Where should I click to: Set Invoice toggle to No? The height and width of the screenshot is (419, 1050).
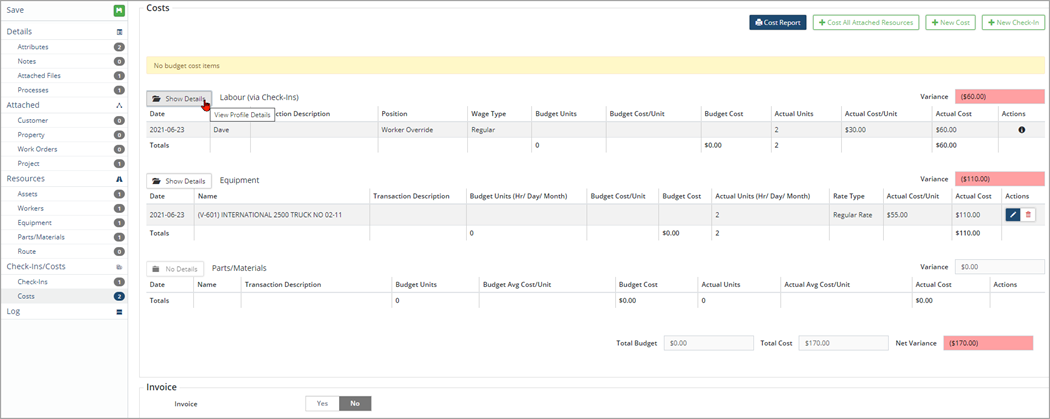pos(355,404)
